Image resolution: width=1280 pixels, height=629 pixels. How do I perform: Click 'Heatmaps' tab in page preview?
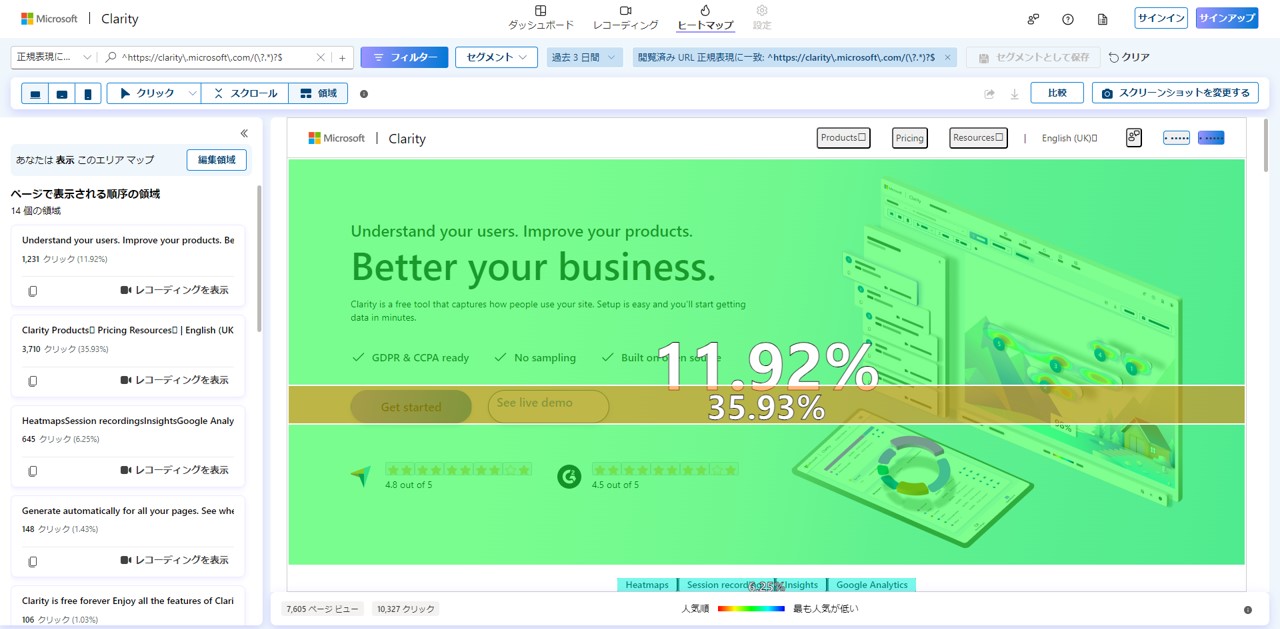[647, 585]
